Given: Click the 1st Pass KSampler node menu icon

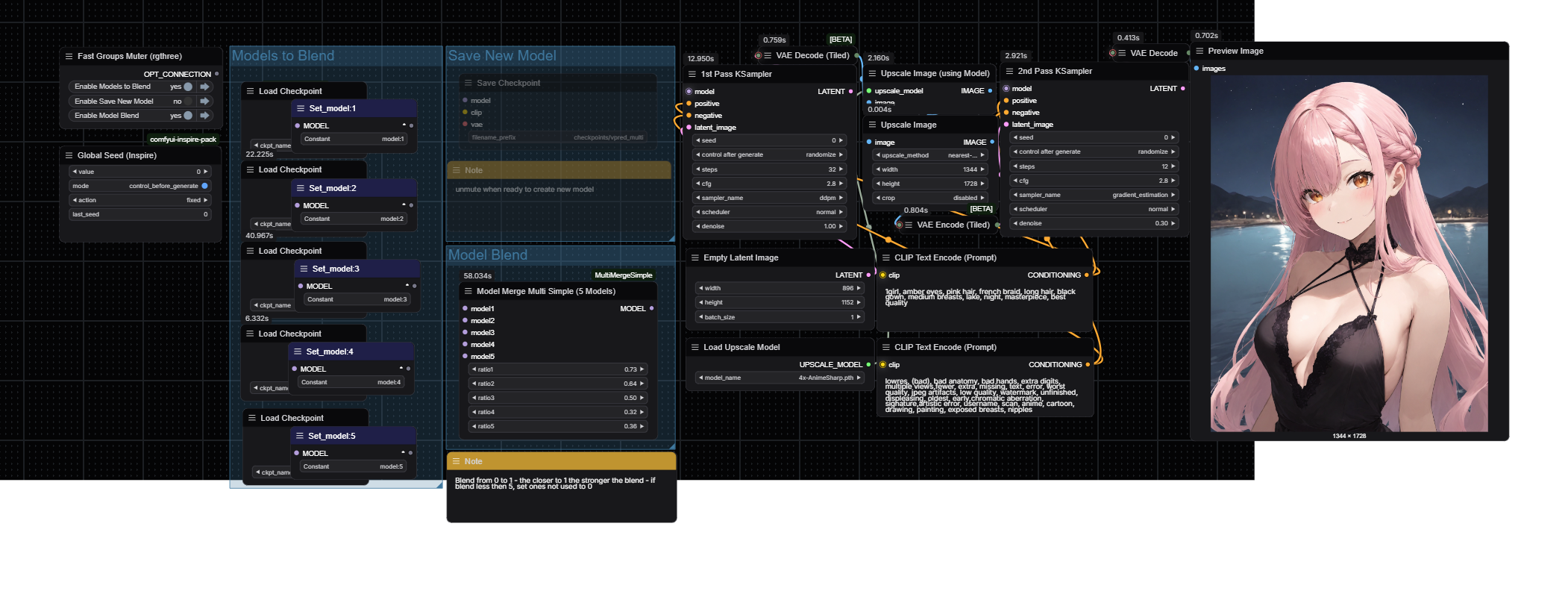Looking at the screenshot, I should pos(692,75).
